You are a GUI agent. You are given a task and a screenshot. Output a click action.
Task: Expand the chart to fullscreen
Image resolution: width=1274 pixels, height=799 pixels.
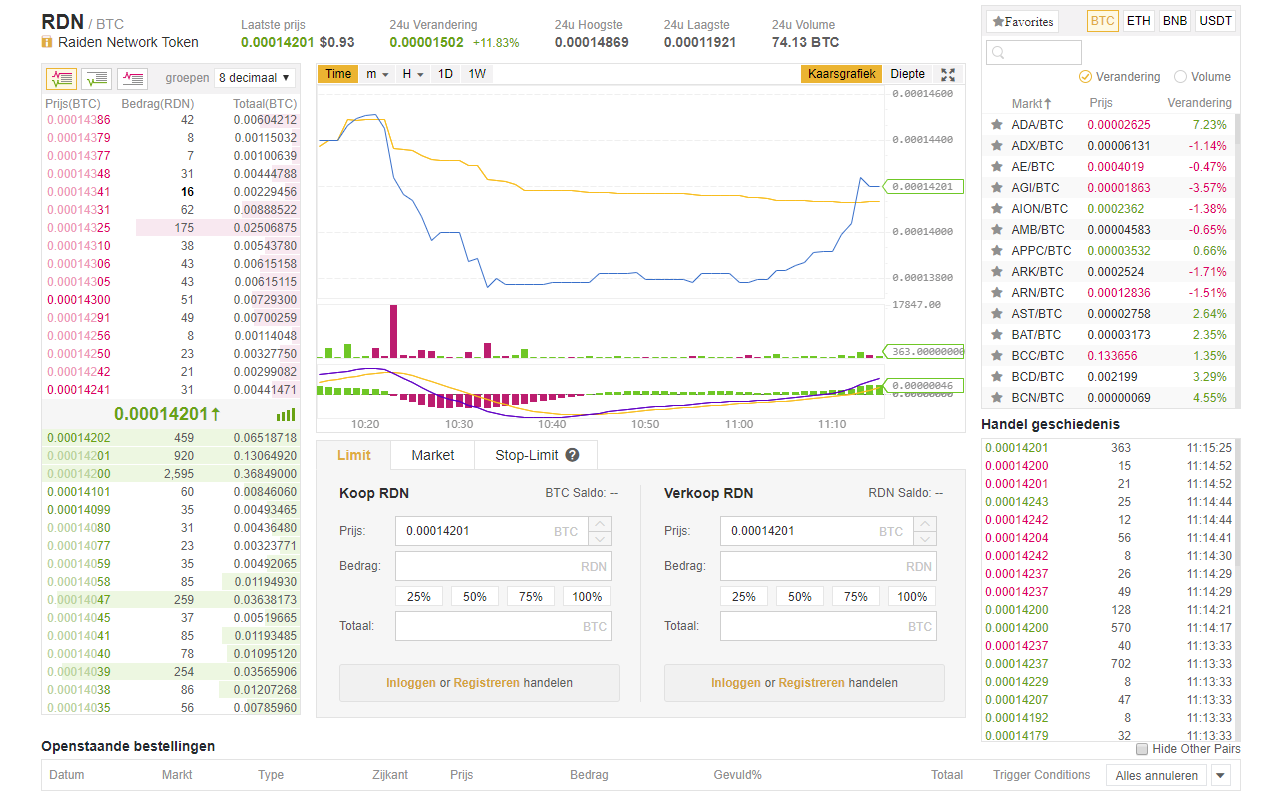point(948,74)
